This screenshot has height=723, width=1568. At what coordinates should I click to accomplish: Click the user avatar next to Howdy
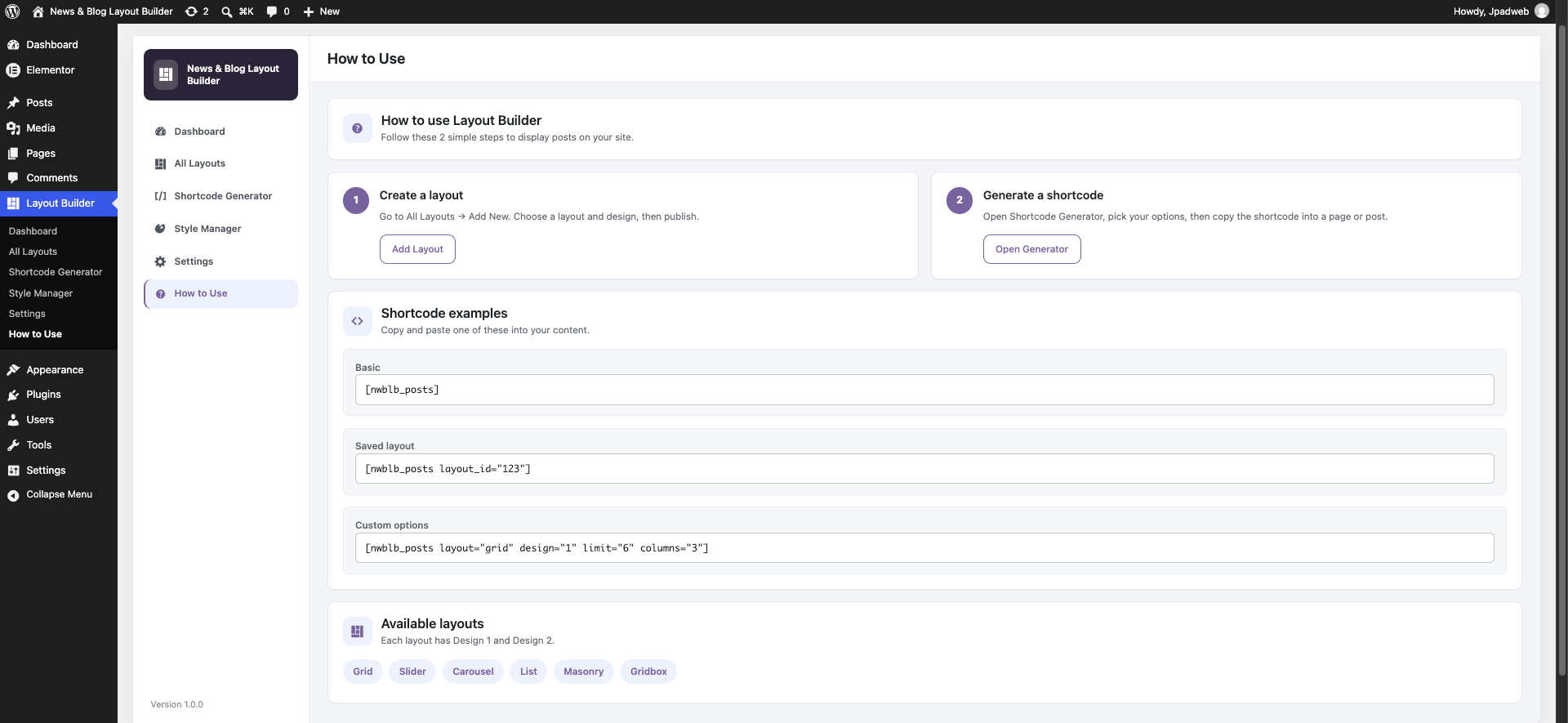[1542, 11]
